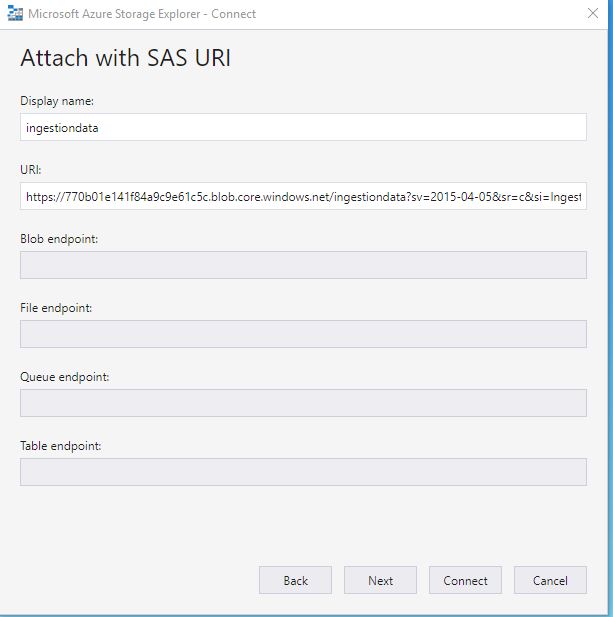Proceed with the Next button
This screenshot has width=613, height=617.
(380, 580)
